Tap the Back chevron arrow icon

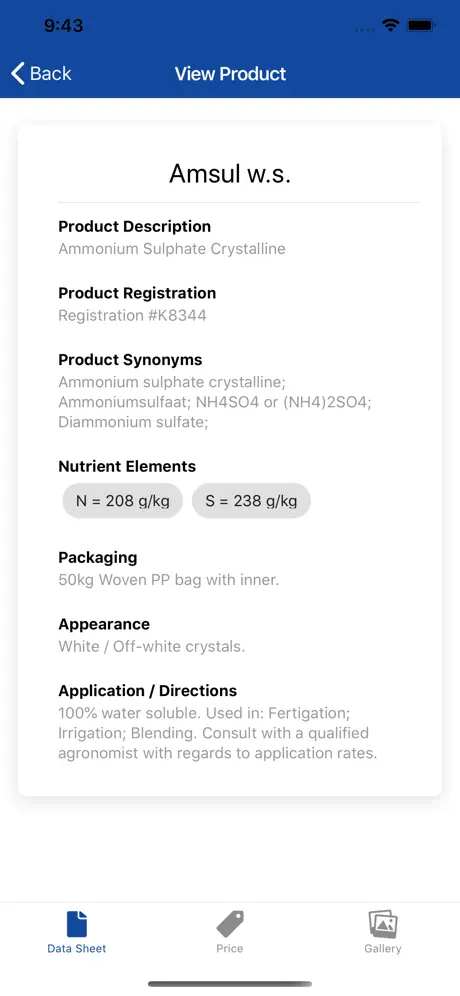18,74
